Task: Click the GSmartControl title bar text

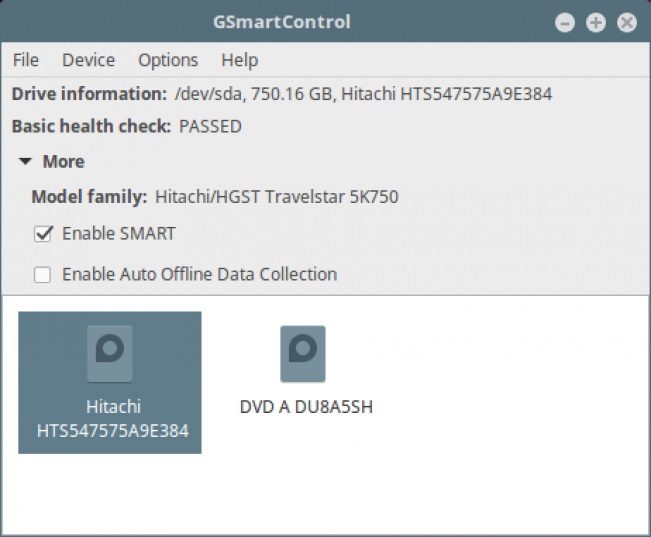Action: tap(282, 22)
